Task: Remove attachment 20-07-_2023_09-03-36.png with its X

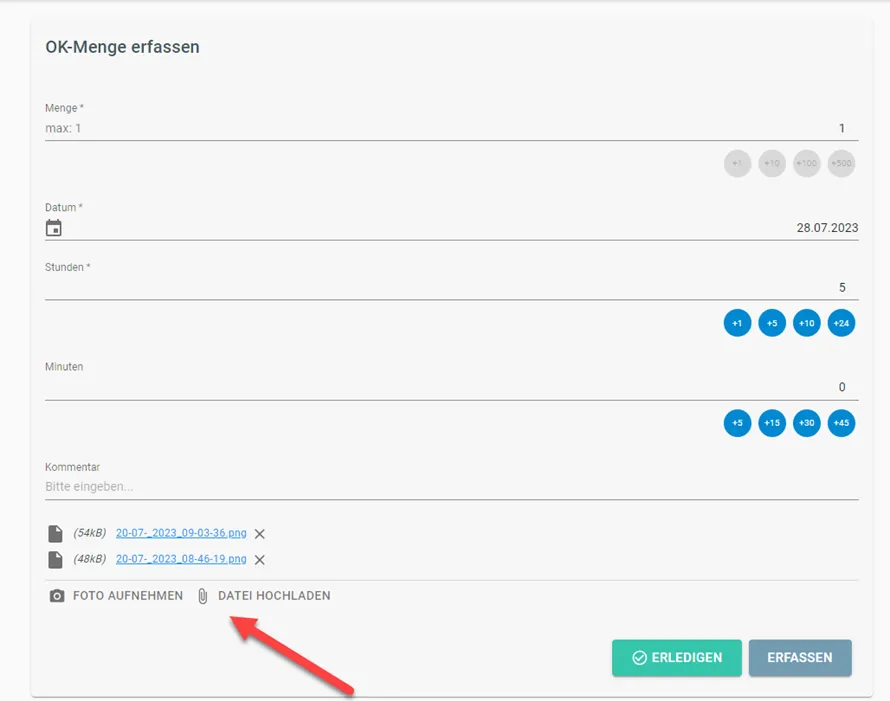Action: 259,534
